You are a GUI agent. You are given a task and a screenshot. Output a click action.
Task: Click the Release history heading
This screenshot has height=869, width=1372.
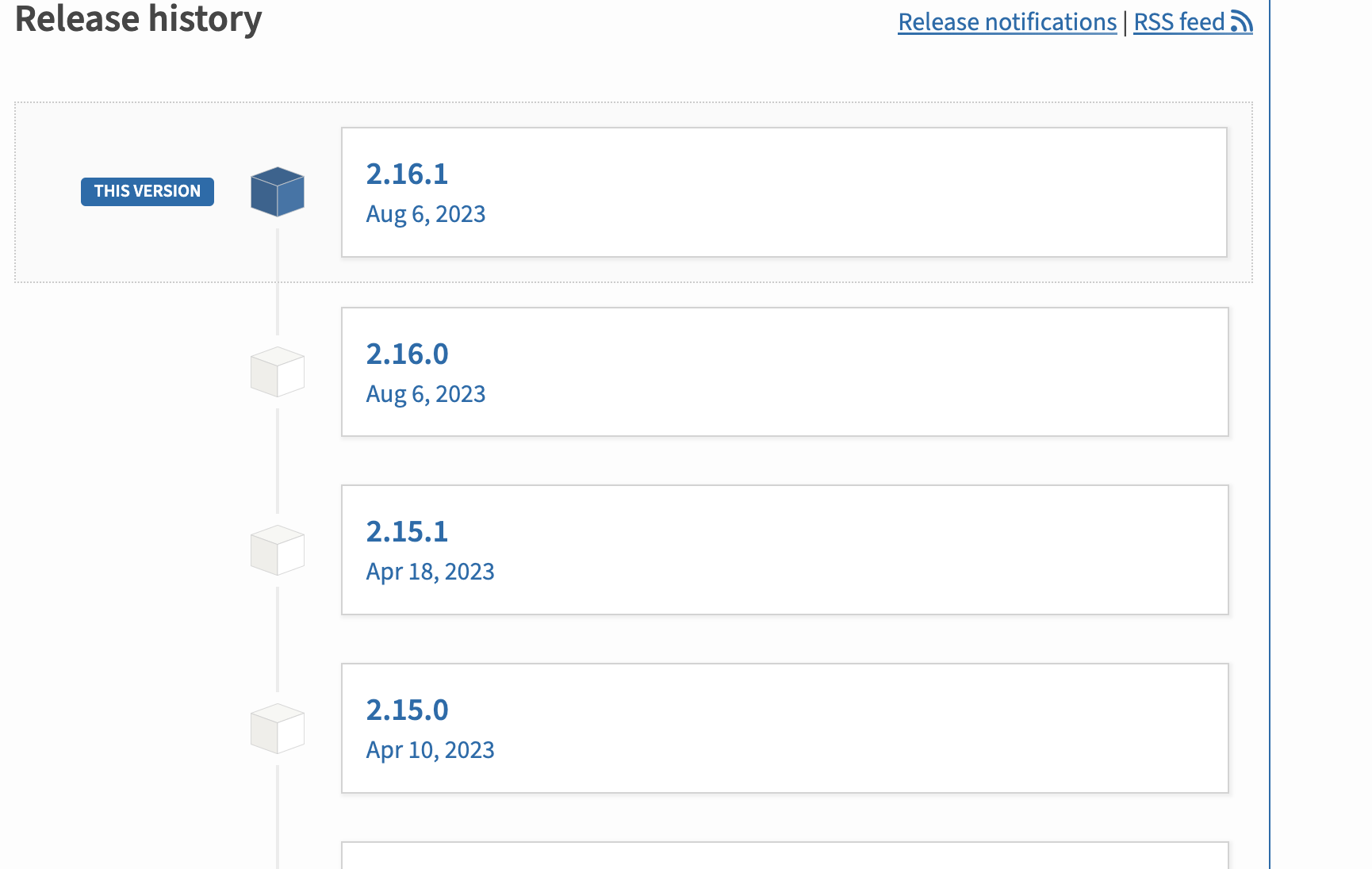click(139, 19)
